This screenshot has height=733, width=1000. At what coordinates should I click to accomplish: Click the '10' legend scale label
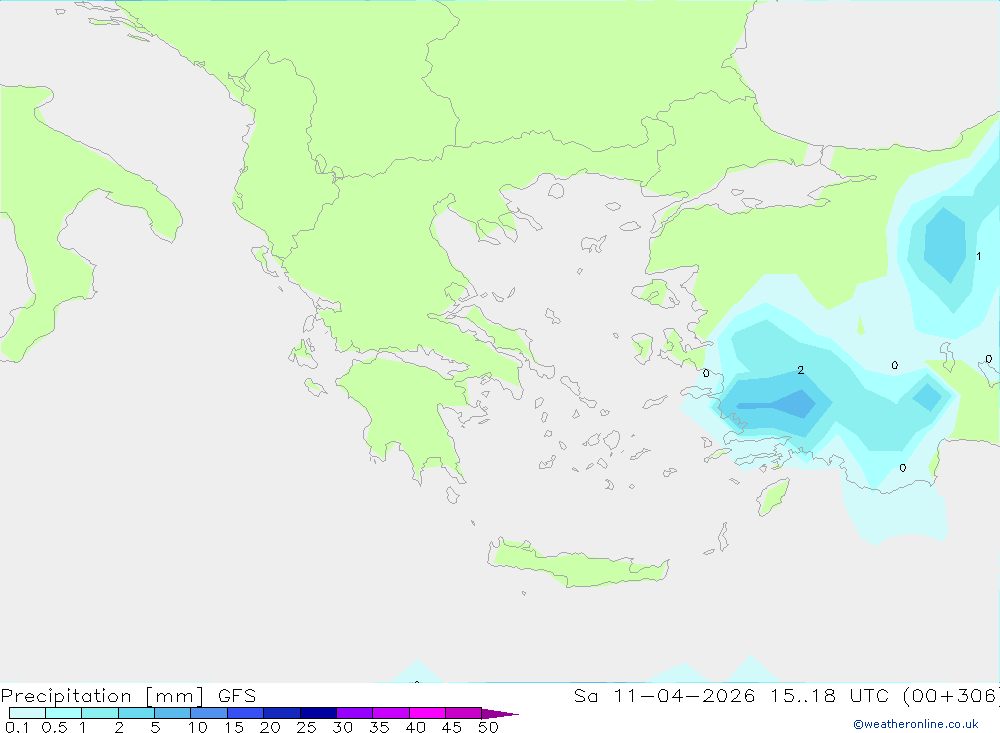click(198, 727)
